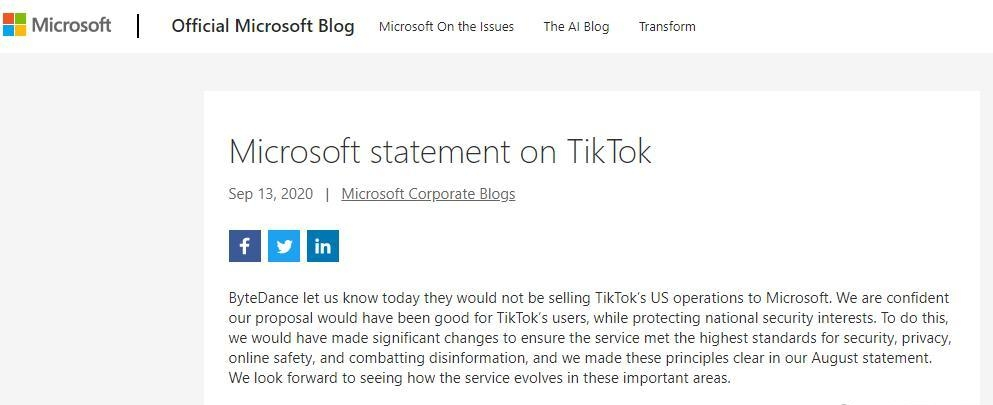Select the Transform navigation item

[667, 27]
